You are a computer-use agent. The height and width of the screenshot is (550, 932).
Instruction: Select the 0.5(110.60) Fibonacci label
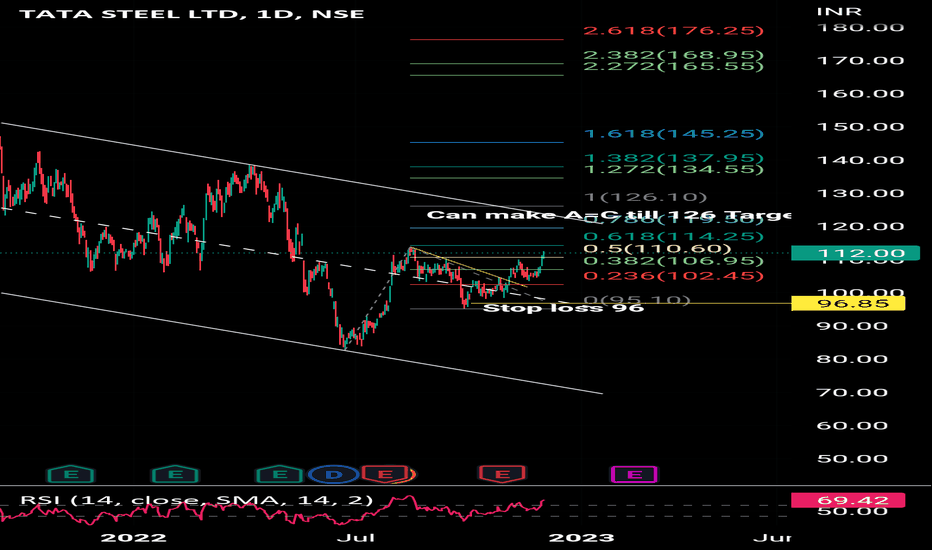pyautogui.click(x=657, y=249)
